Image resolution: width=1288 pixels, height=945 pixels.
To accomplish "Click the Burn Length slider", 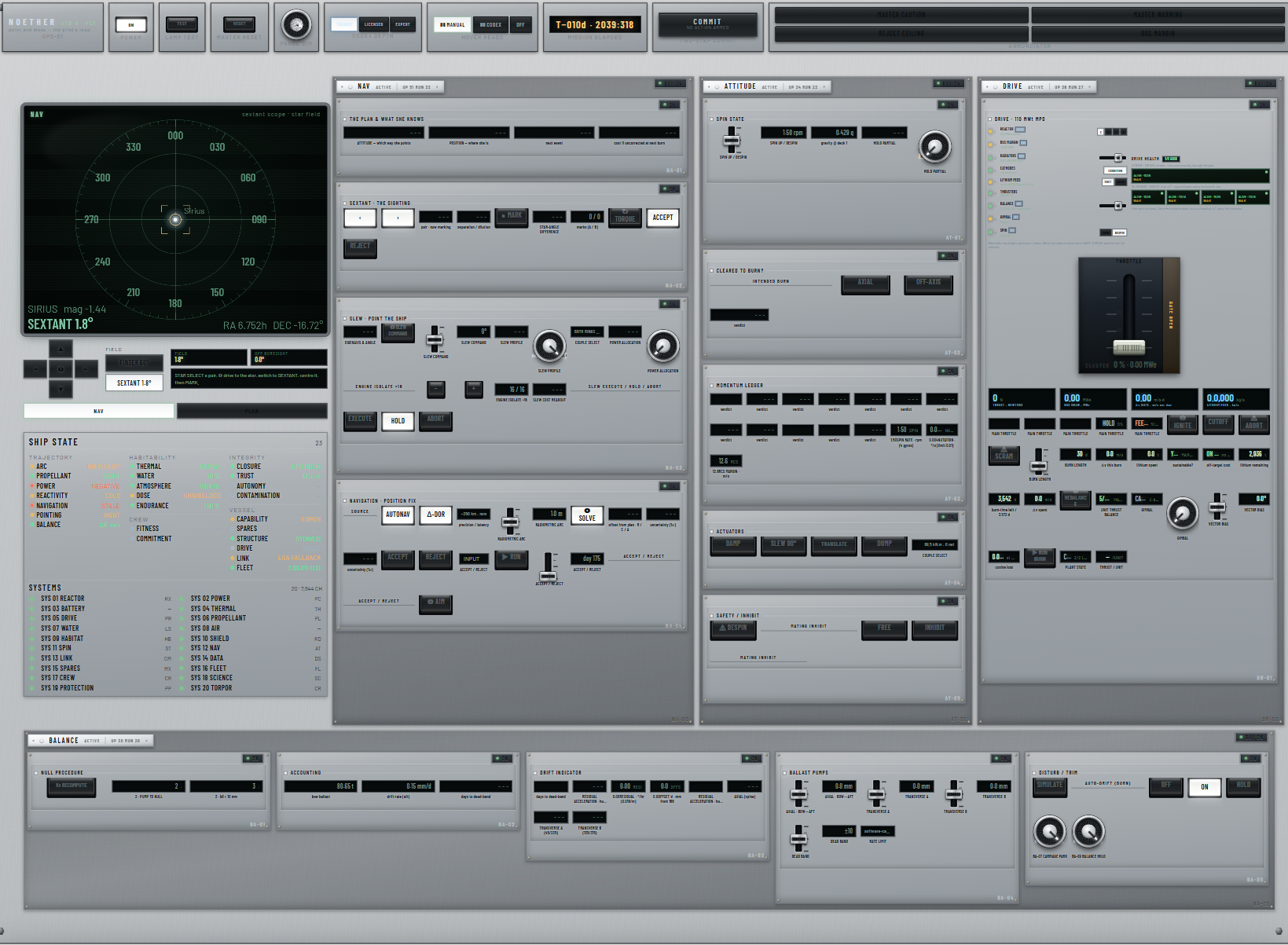I will click(1039, 462).
